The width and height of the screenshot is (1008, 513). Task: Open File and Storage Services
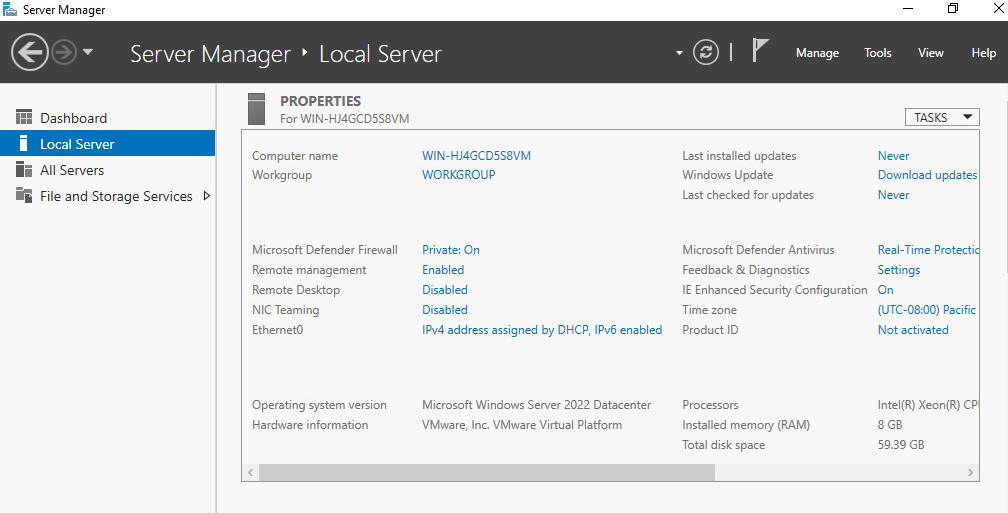tap(107, 196)
